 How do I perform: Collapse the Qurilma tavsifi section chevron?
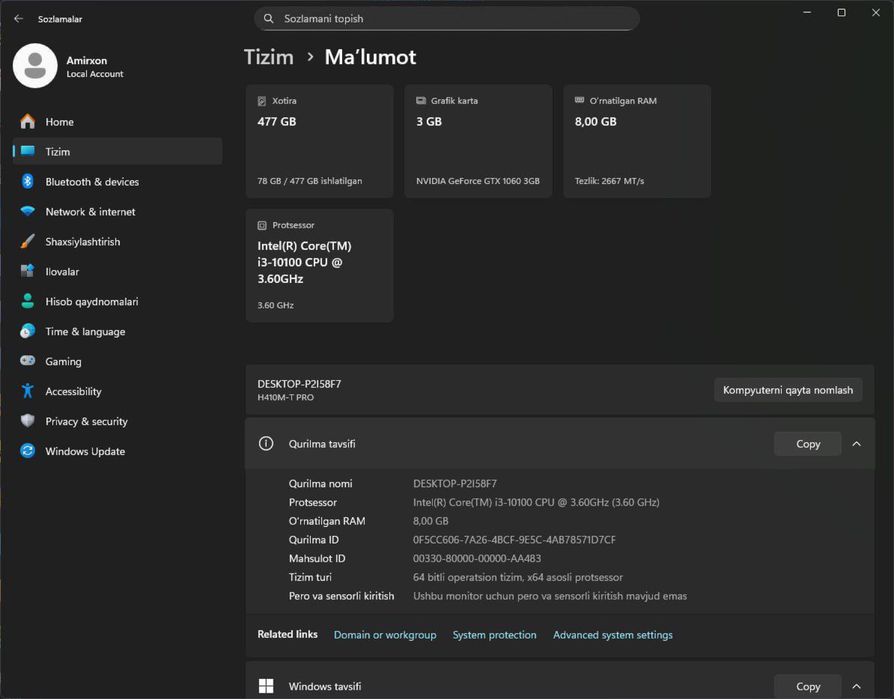click(x=856, y=444)
